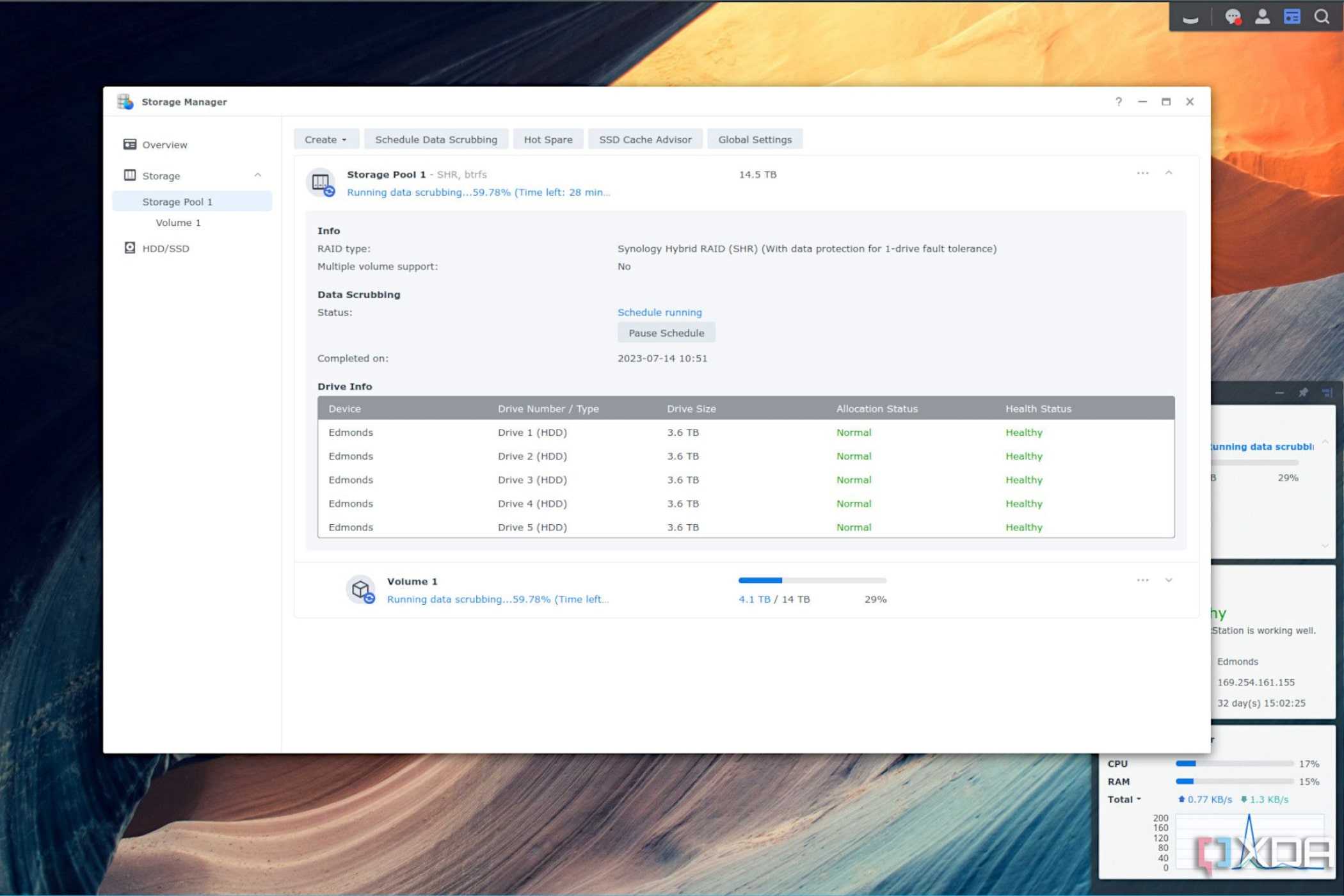
Task: Click the Drive Number / Type column header
Action: pos(548,408)
